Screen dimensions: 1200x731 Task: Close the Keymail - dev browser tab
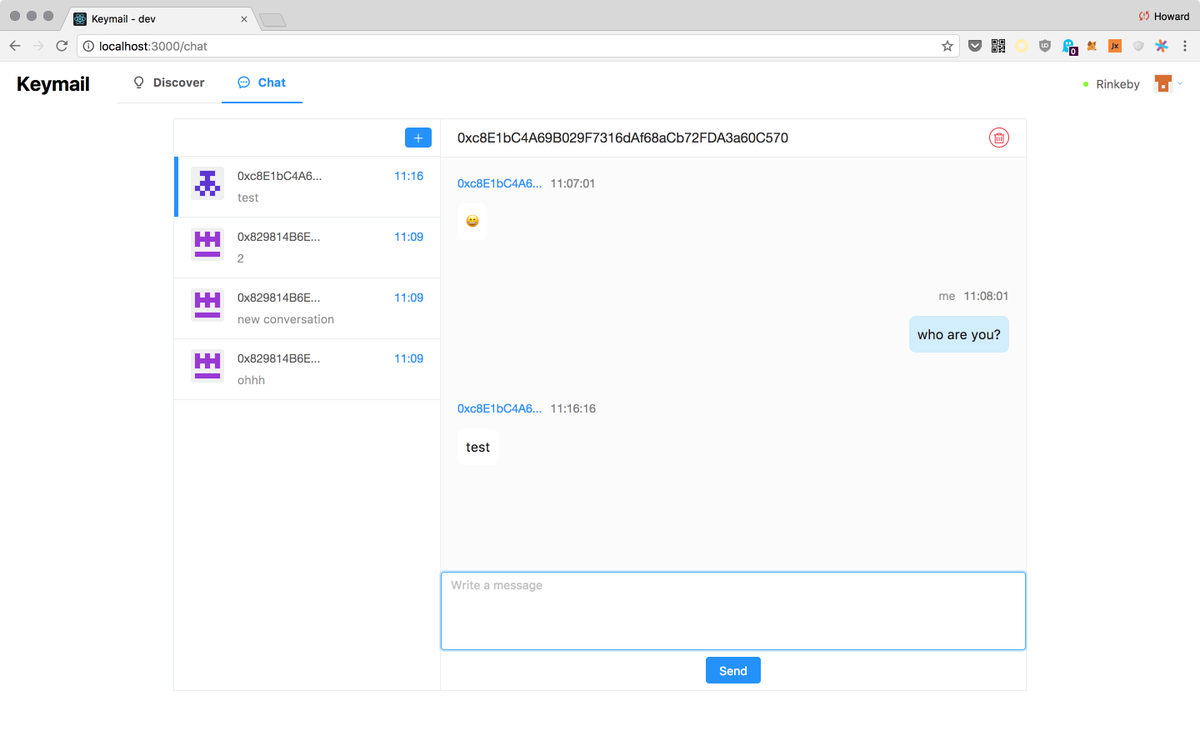(244, 19)
